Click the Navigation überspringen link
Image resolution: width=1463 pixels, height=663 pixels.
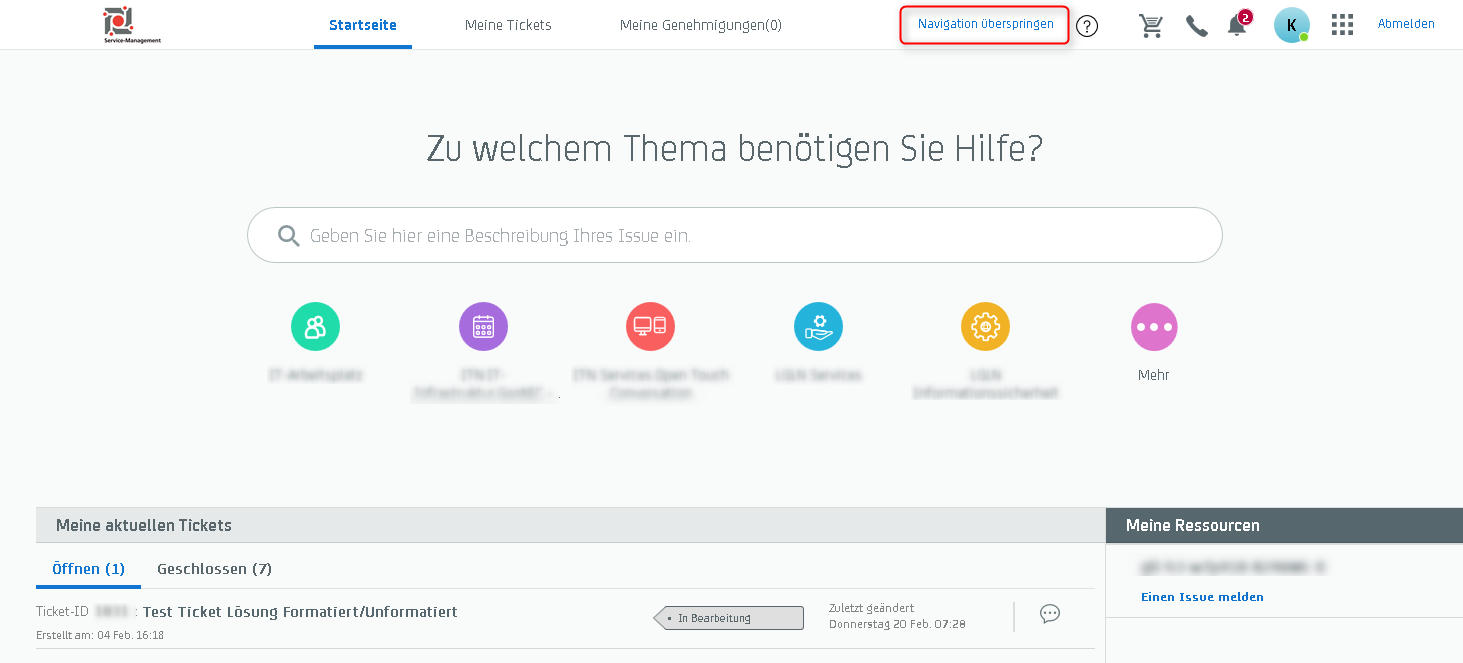point(983,23)
